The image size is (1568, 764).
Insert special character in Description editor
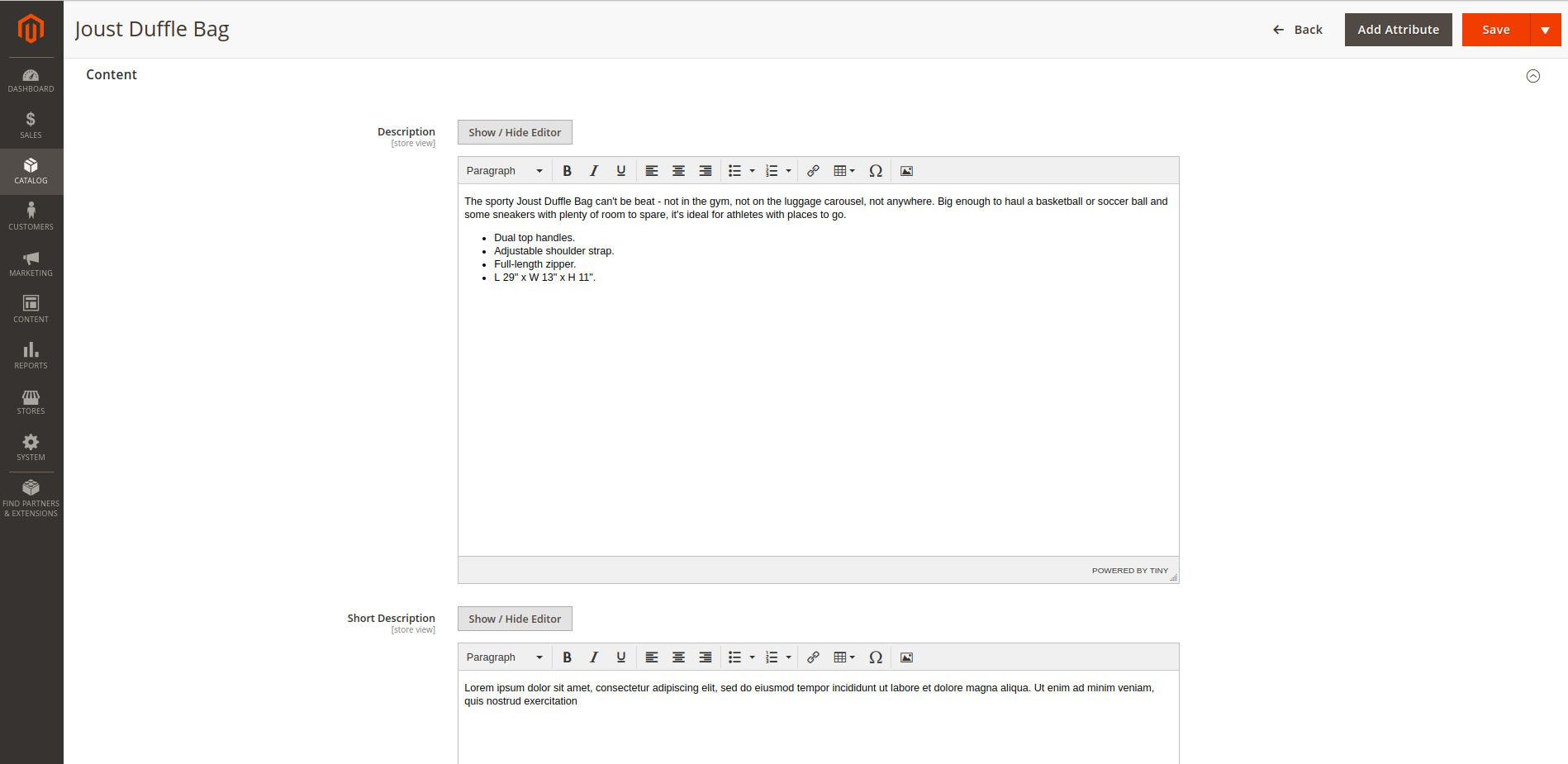[x=876, y=170]
